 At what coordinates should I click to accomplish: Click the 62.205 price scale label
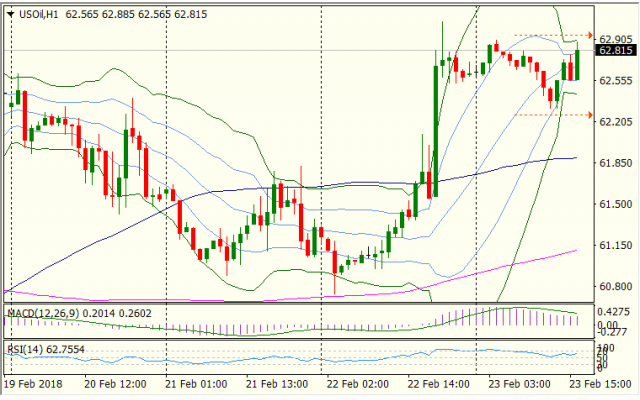[x=616, y=122]
